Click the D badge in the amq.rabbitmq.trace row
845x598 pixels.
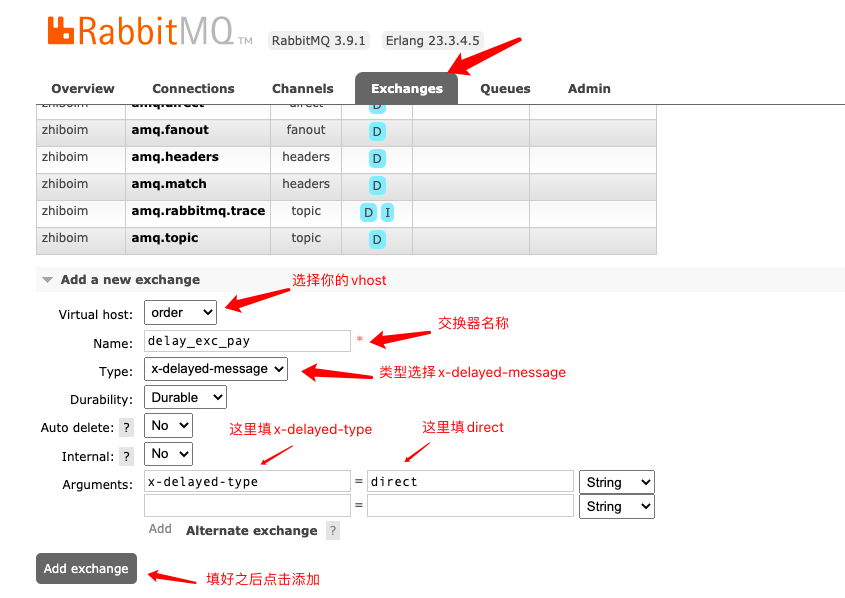[368, 212]
